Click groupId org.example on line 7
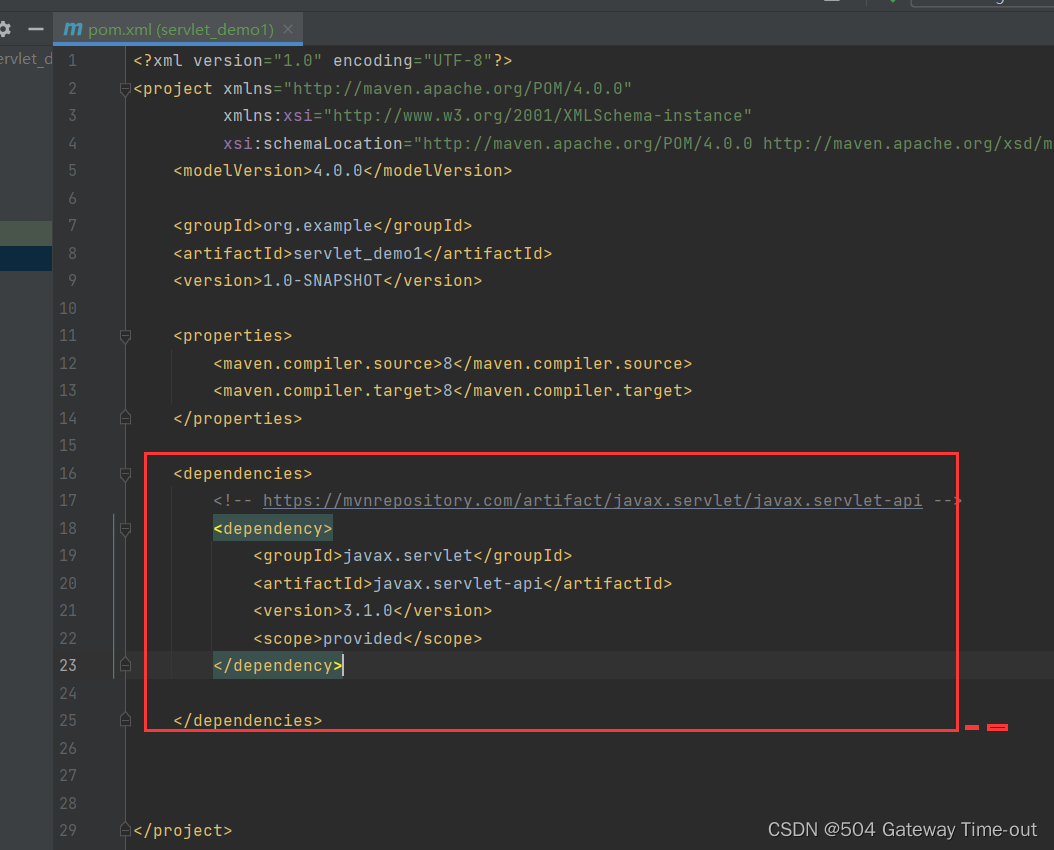1054x850 pixels. pos(323,226)
